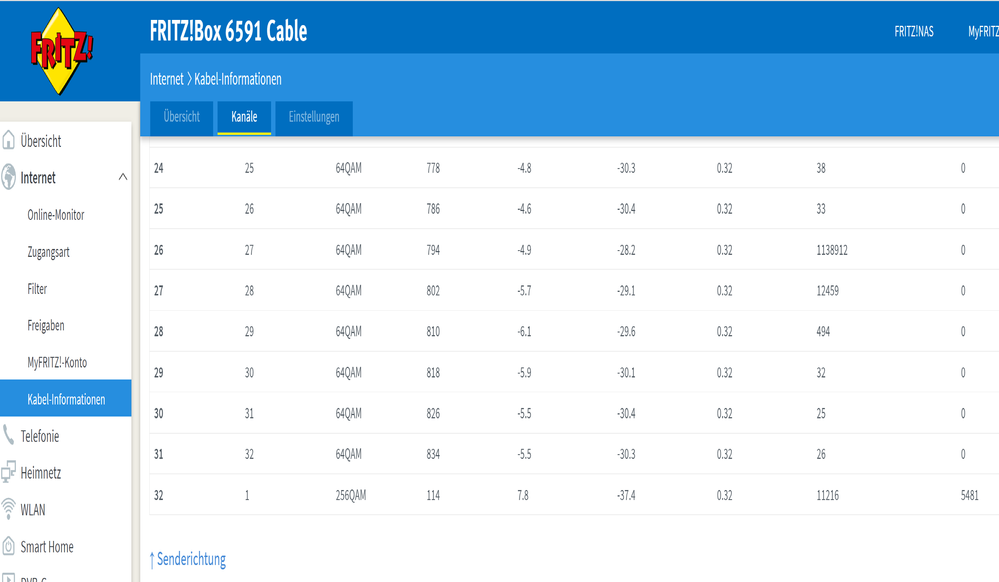The height and width of the screenshot is (582, 999).
Task: Click frequency 778 in row 24
Action: click(x=433, y=168)
